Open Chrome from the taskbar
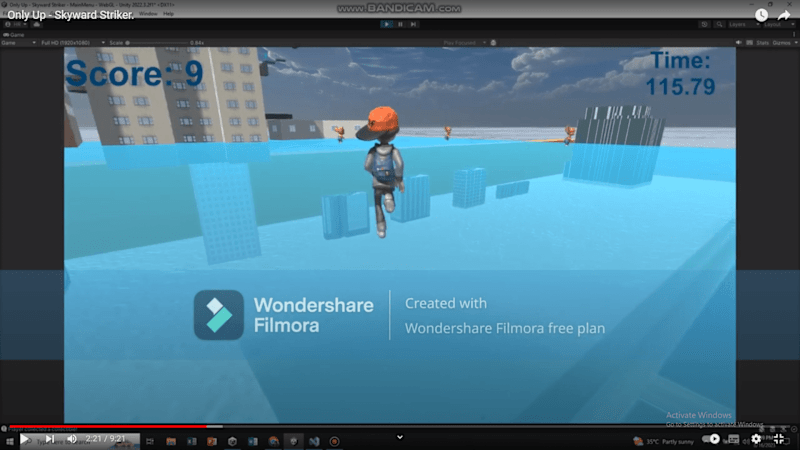 click(x=273, y=441)
